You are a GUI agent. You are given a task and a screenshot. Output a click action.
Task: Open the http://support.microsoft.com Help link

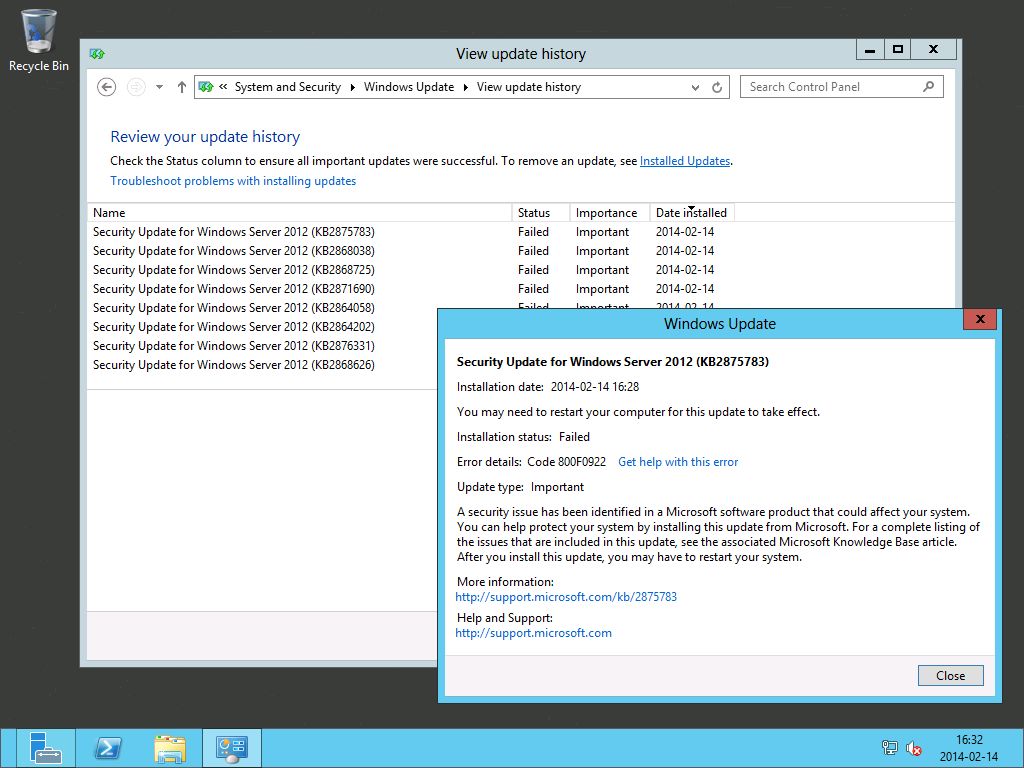point(534,633)
